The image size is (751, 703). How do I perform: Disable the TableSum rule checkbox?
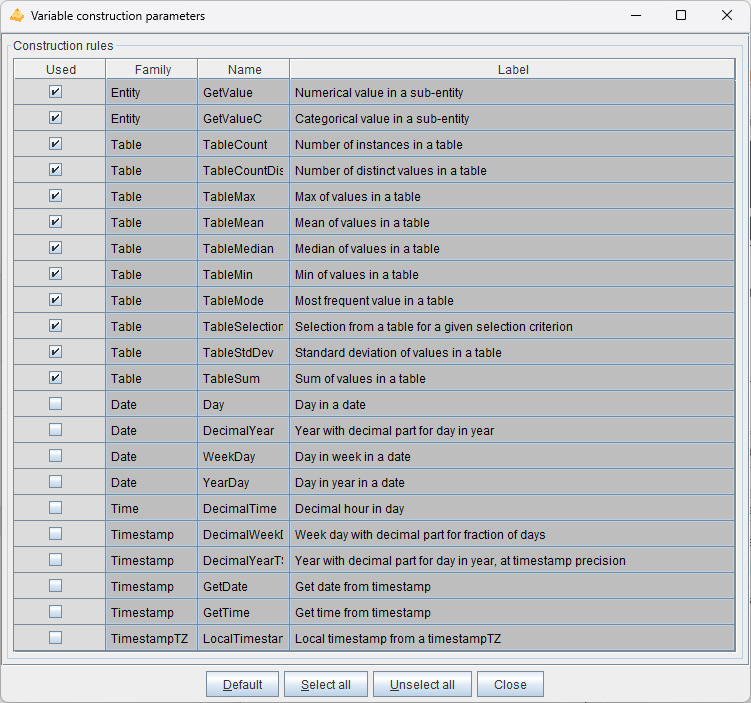56,377
